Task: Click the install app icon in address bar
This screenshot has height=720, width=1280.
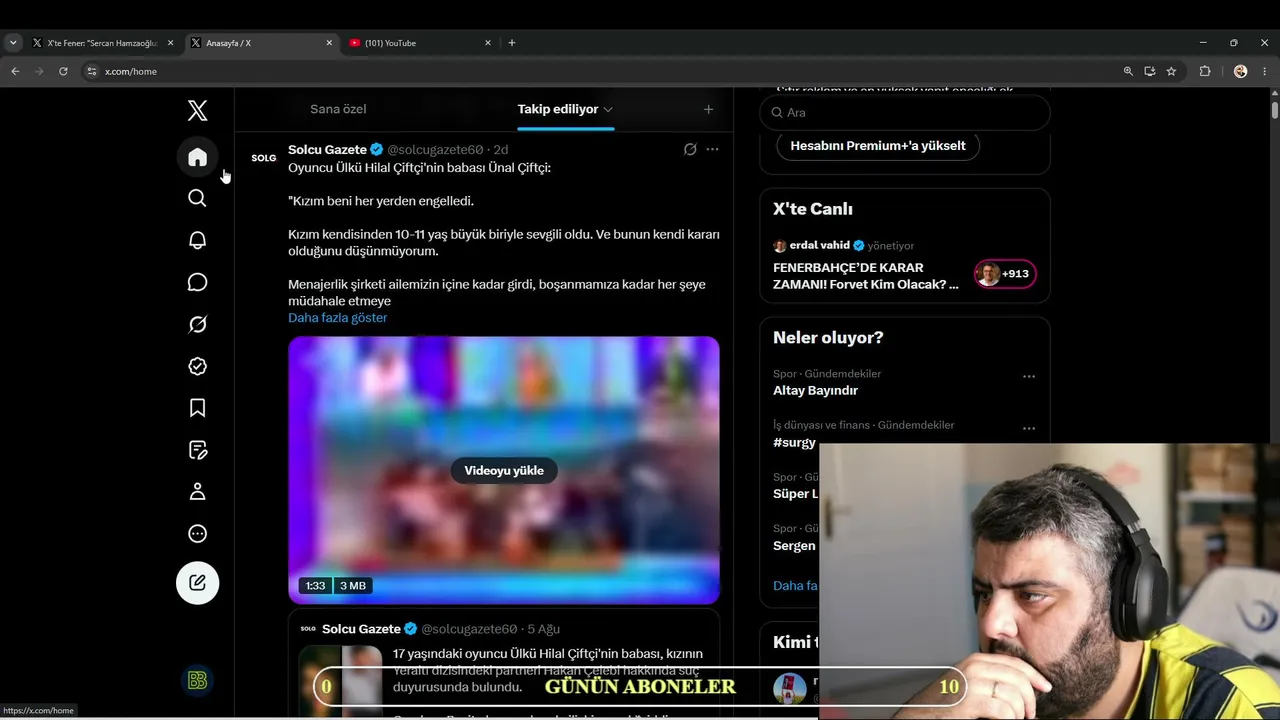Action: pos(1150,71)
